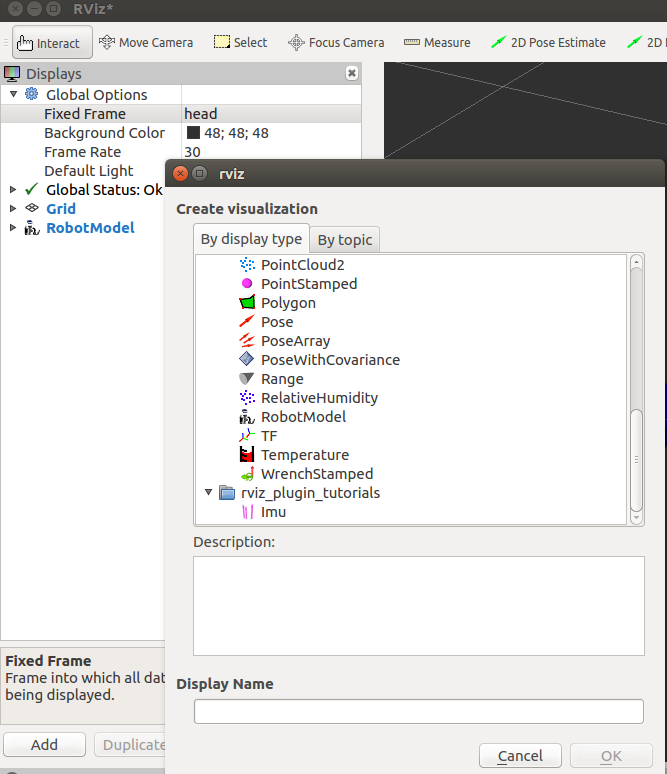Click the Grid display icon

32,208
